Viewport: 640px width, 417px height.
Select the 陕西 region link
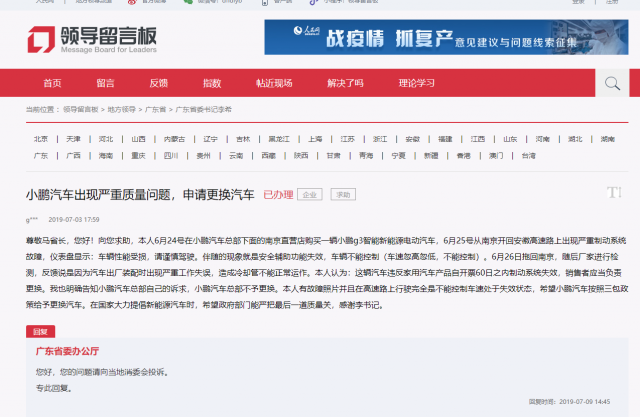pos(301,155)
